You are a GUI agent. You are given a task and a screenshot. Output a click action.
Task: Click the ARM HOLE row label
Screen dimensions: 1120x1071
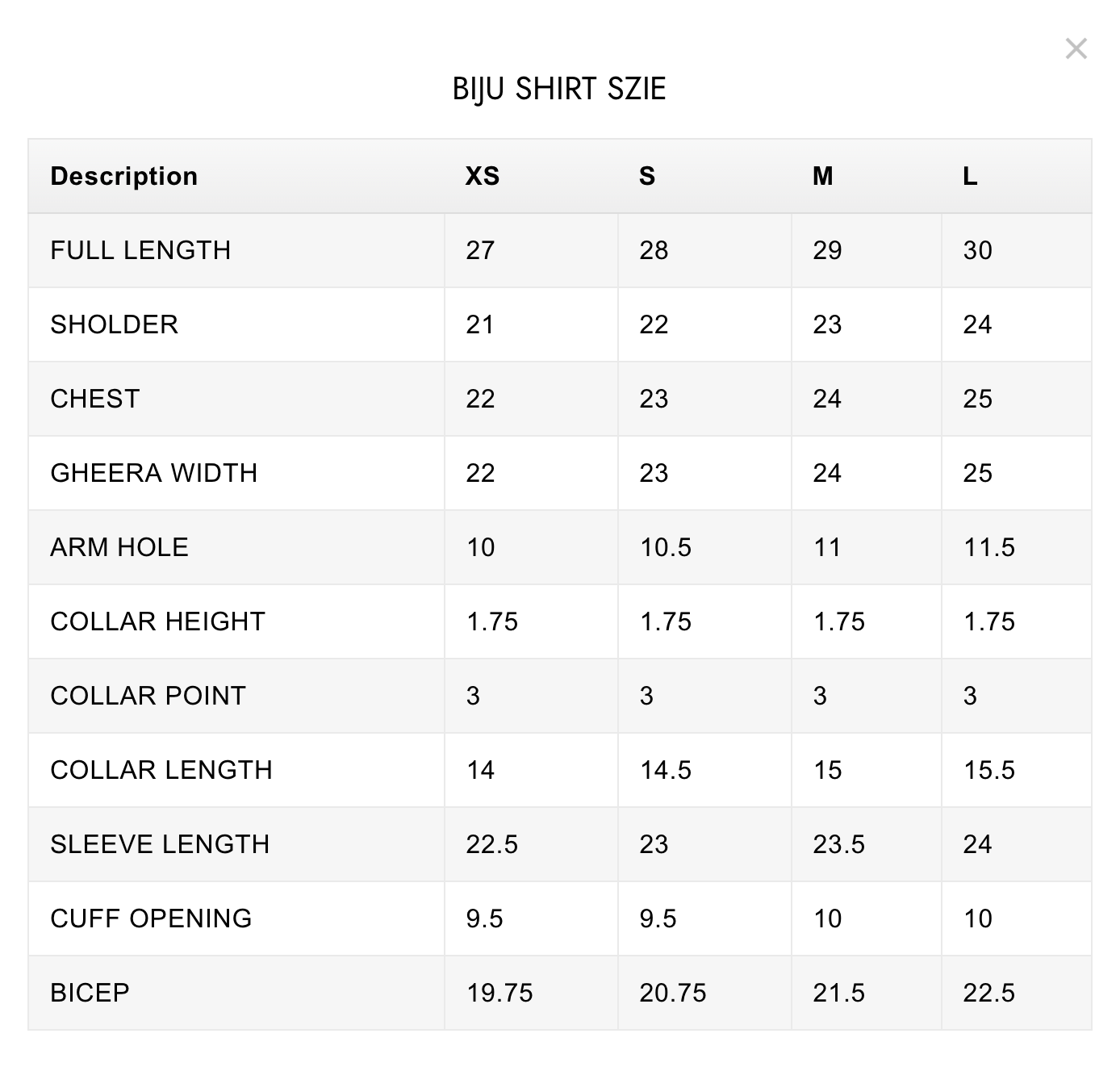[119, 547]
